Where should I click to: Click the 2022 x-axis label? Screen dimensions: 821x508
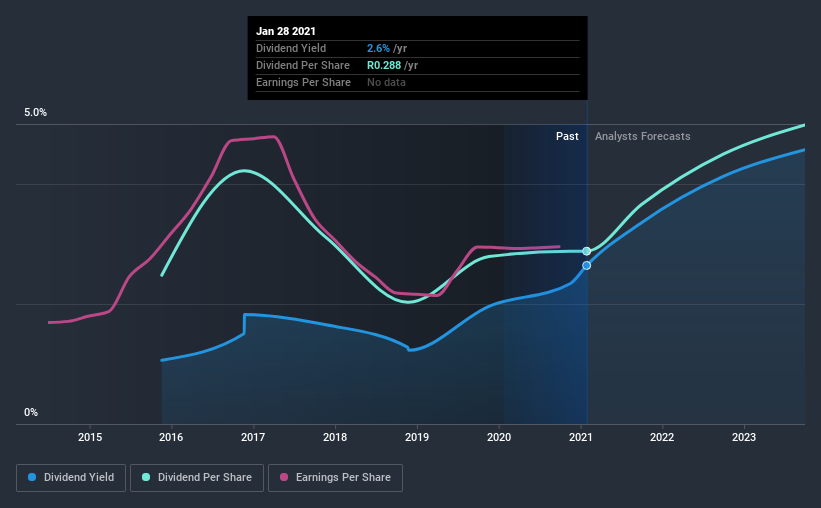coord(662,437)
